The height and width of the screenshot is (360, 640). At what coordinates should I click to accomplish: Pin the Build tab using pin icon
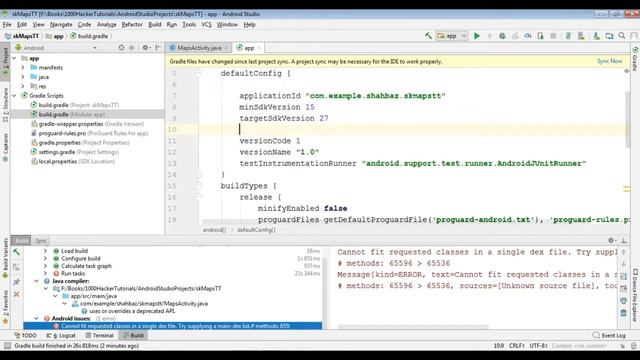coord(16,282)
